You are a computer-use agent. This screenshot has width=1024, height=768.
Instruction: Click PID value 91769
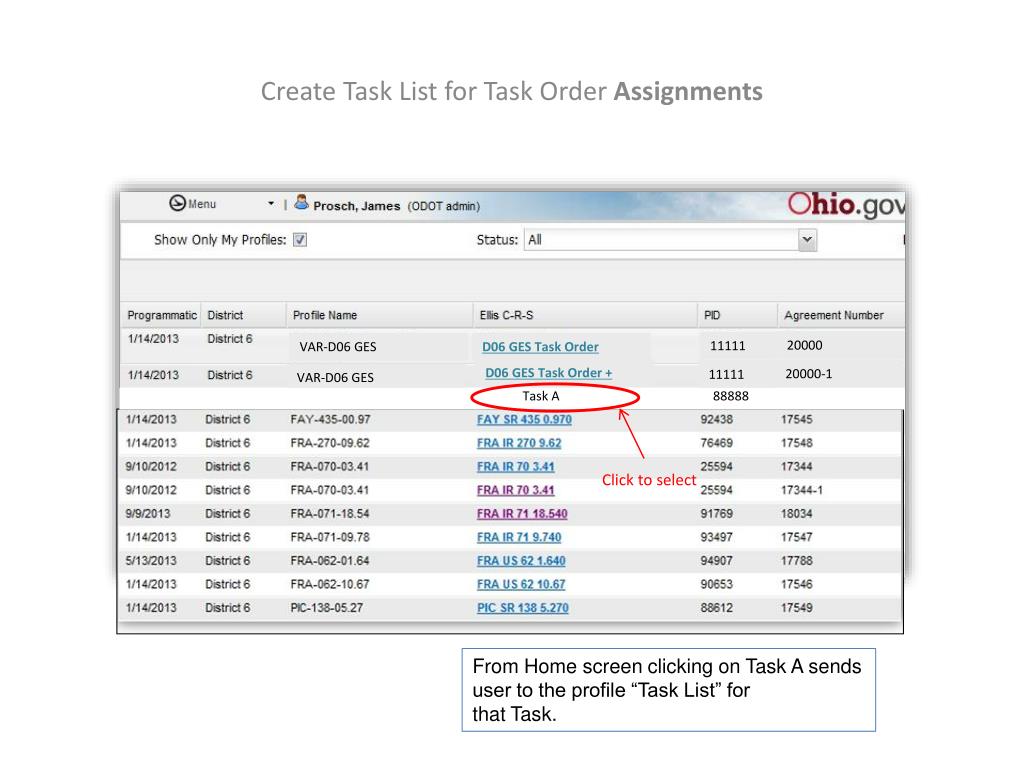[x=716, y=513]
